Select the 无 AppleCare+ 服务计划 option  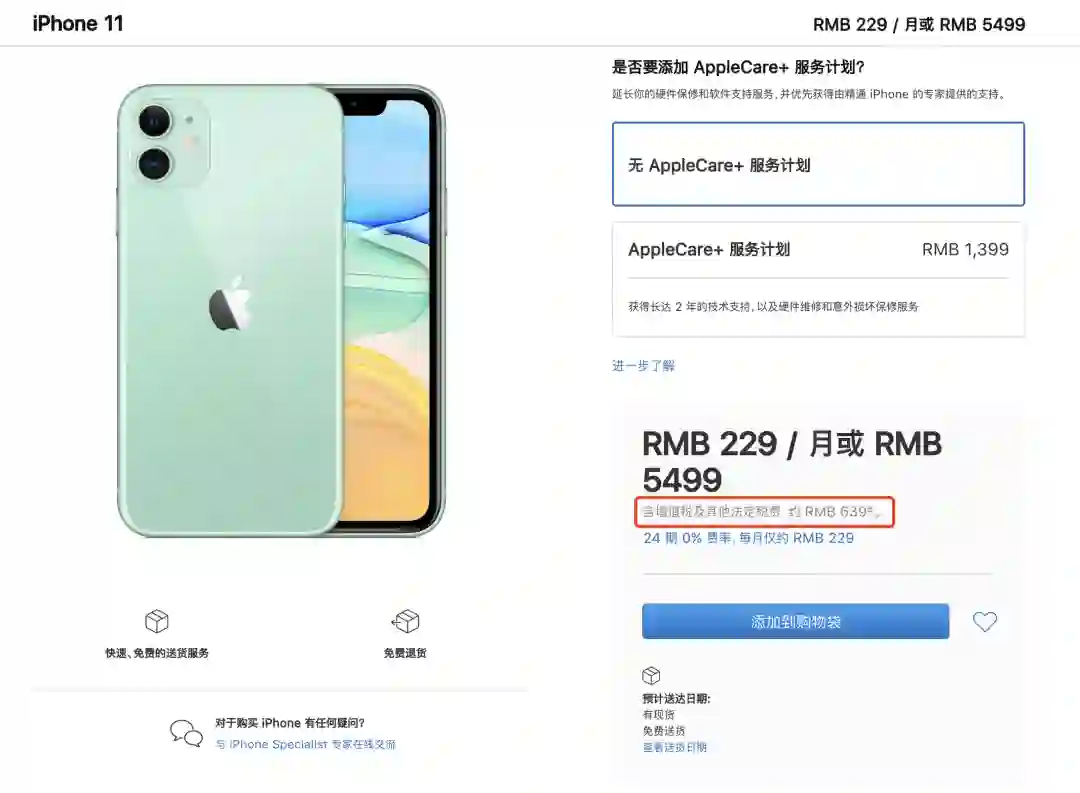point(818,164)
